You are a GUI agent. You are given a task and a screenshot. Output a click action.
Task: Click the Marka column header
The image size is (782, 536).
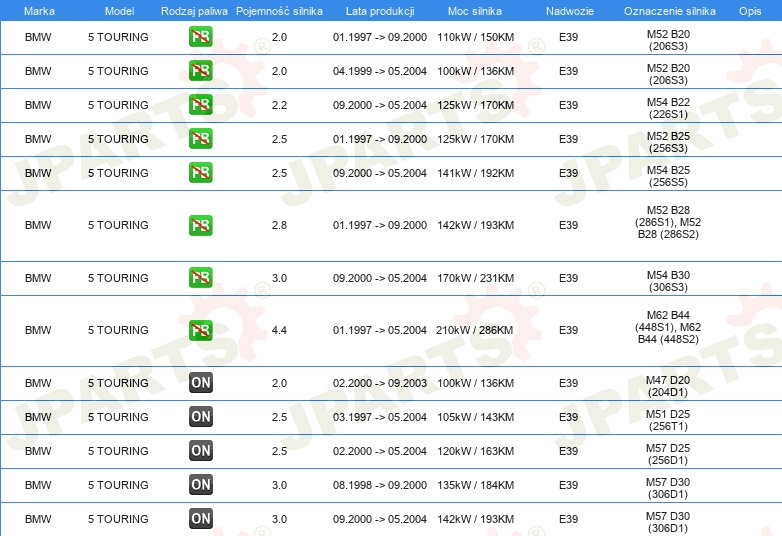(38, 10)
